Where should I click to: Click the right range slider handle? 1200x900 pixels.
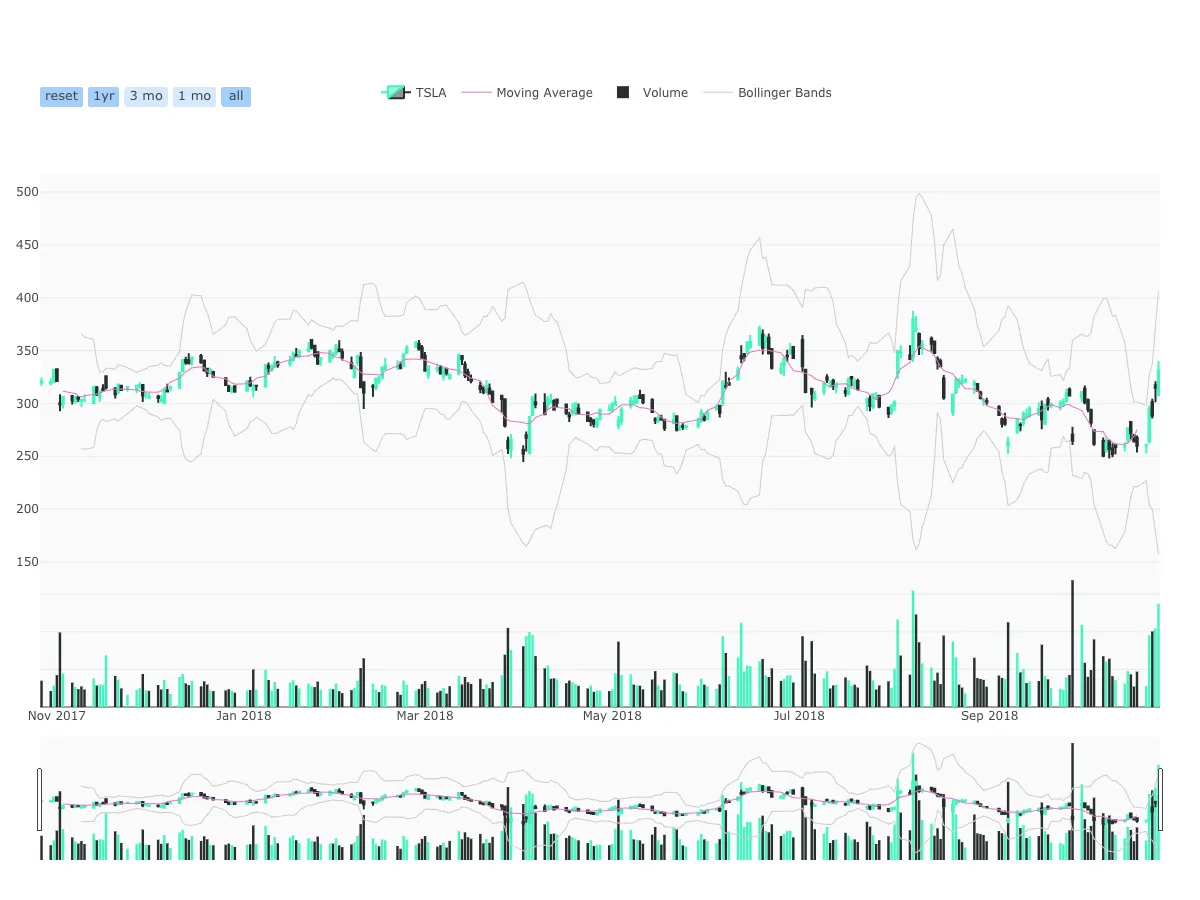[1160, 799]
